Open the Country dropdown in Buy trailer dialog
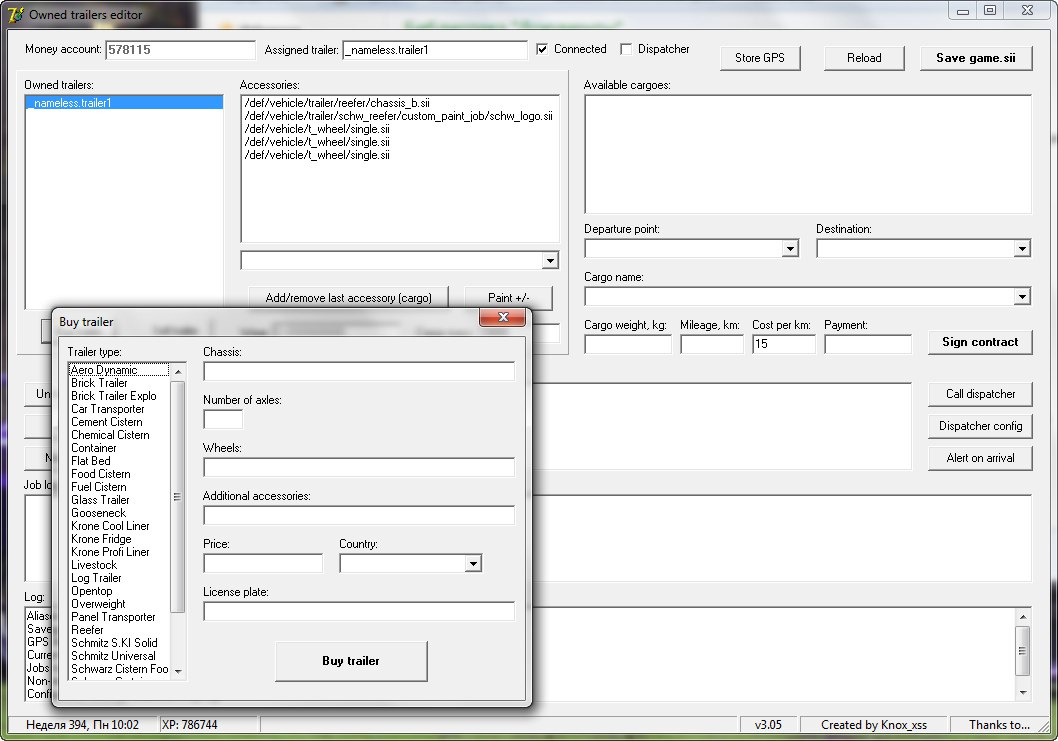The height and width of the screenshot is (741, 1058). click(x=471, y=563)
